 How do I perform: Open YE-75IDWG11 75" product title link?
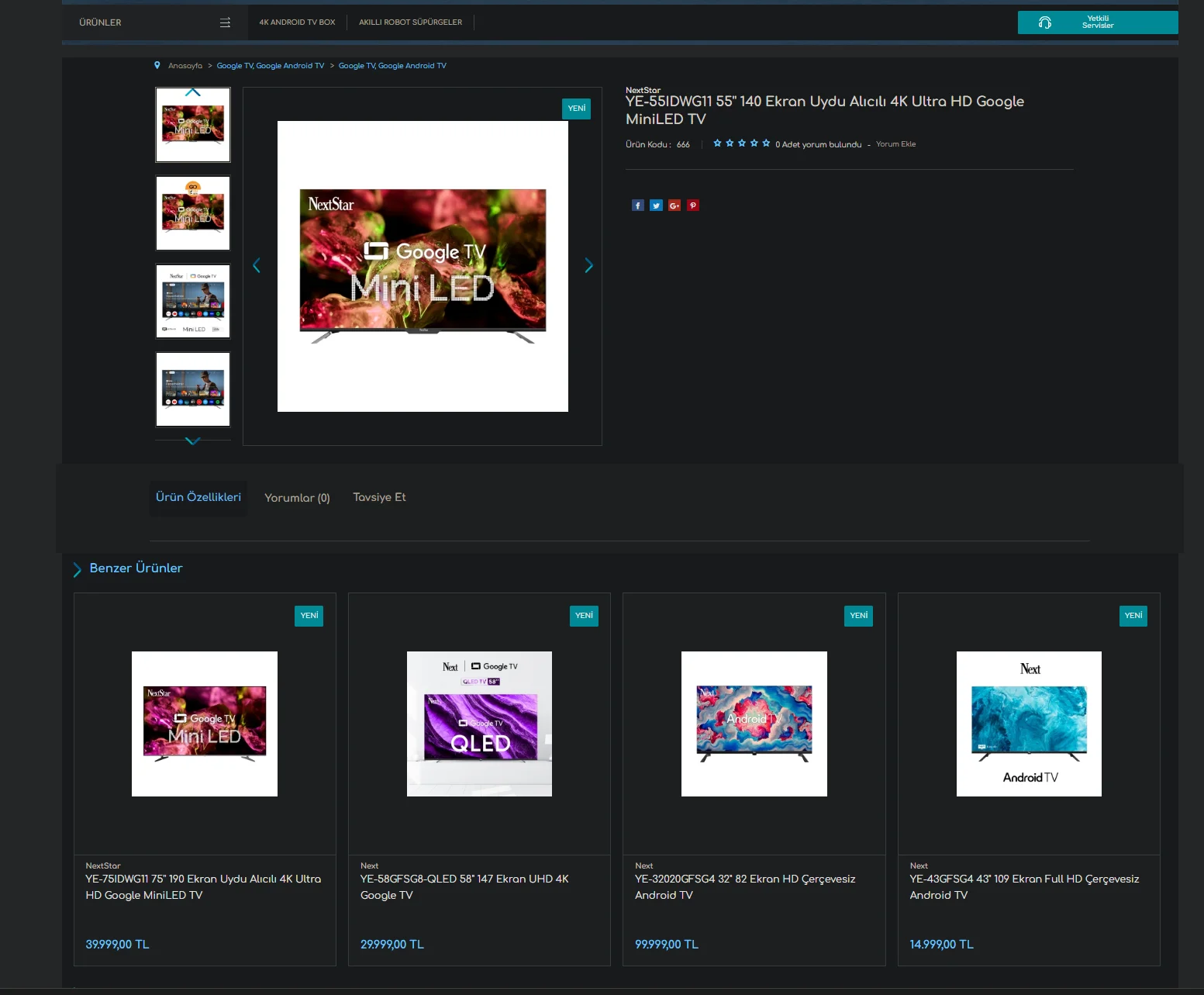[203, 887]
